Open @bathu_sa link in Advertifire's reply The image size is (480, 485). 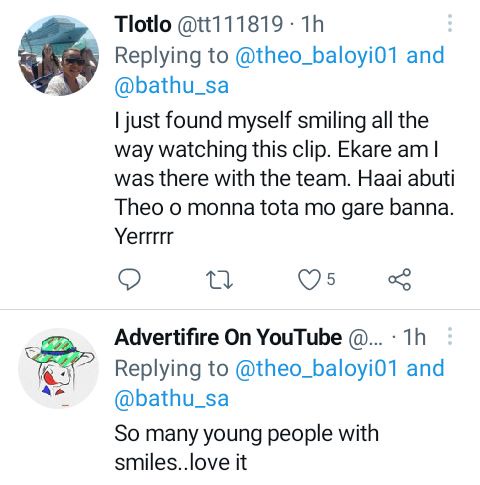click(x=172, y=398)
